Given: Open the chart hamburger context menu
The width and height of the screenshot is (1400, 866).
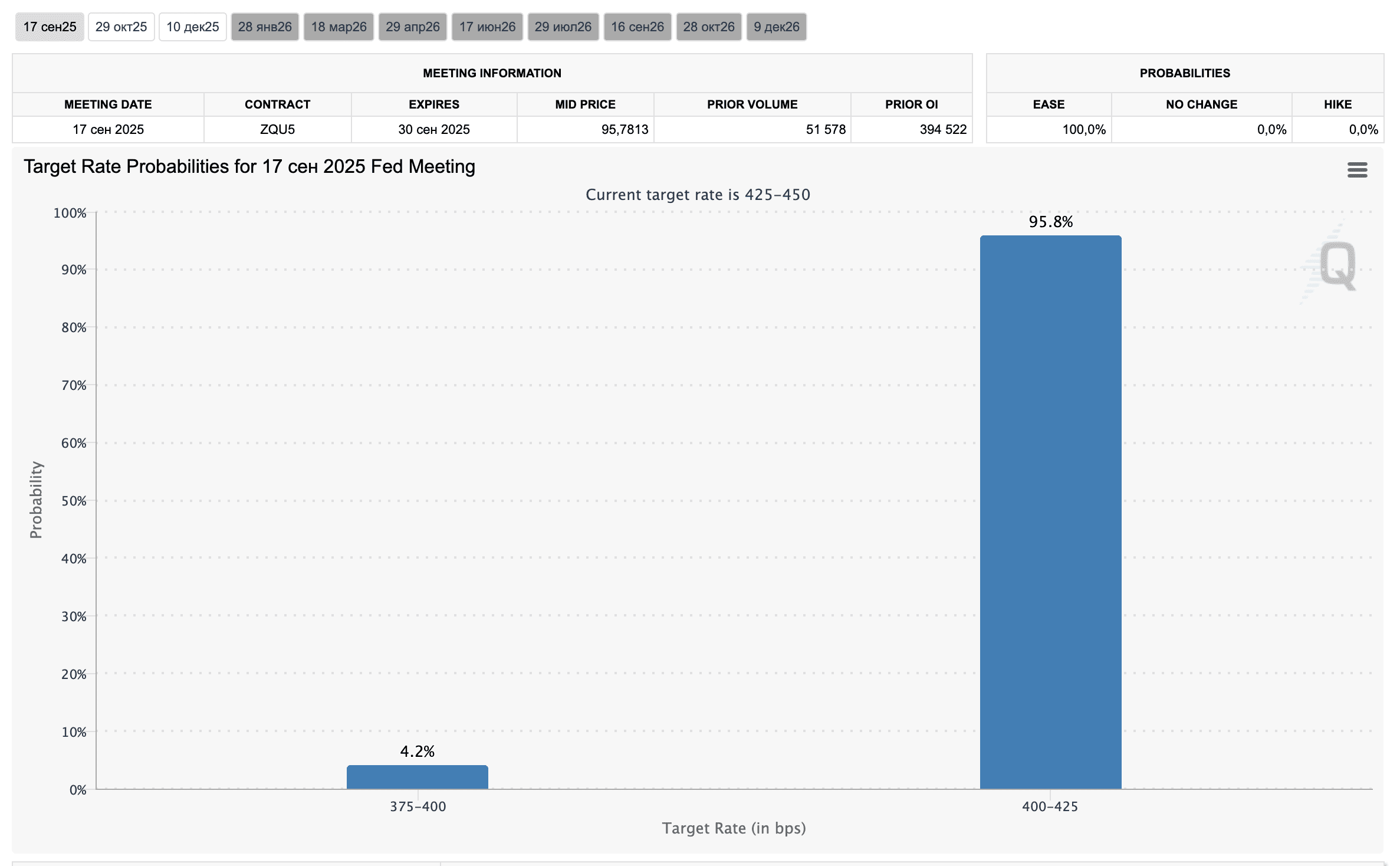Looking at the screenshot, I should [1357, 170].
